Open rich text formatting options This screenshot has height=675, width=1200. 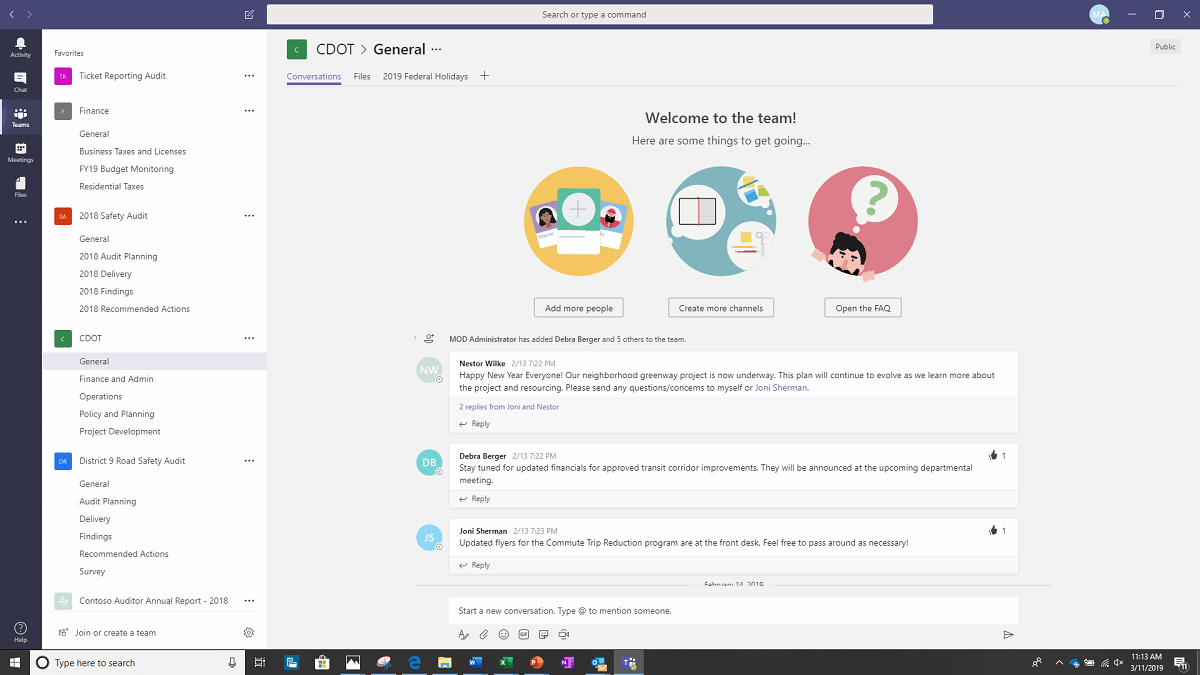click(x=463, y=634)
